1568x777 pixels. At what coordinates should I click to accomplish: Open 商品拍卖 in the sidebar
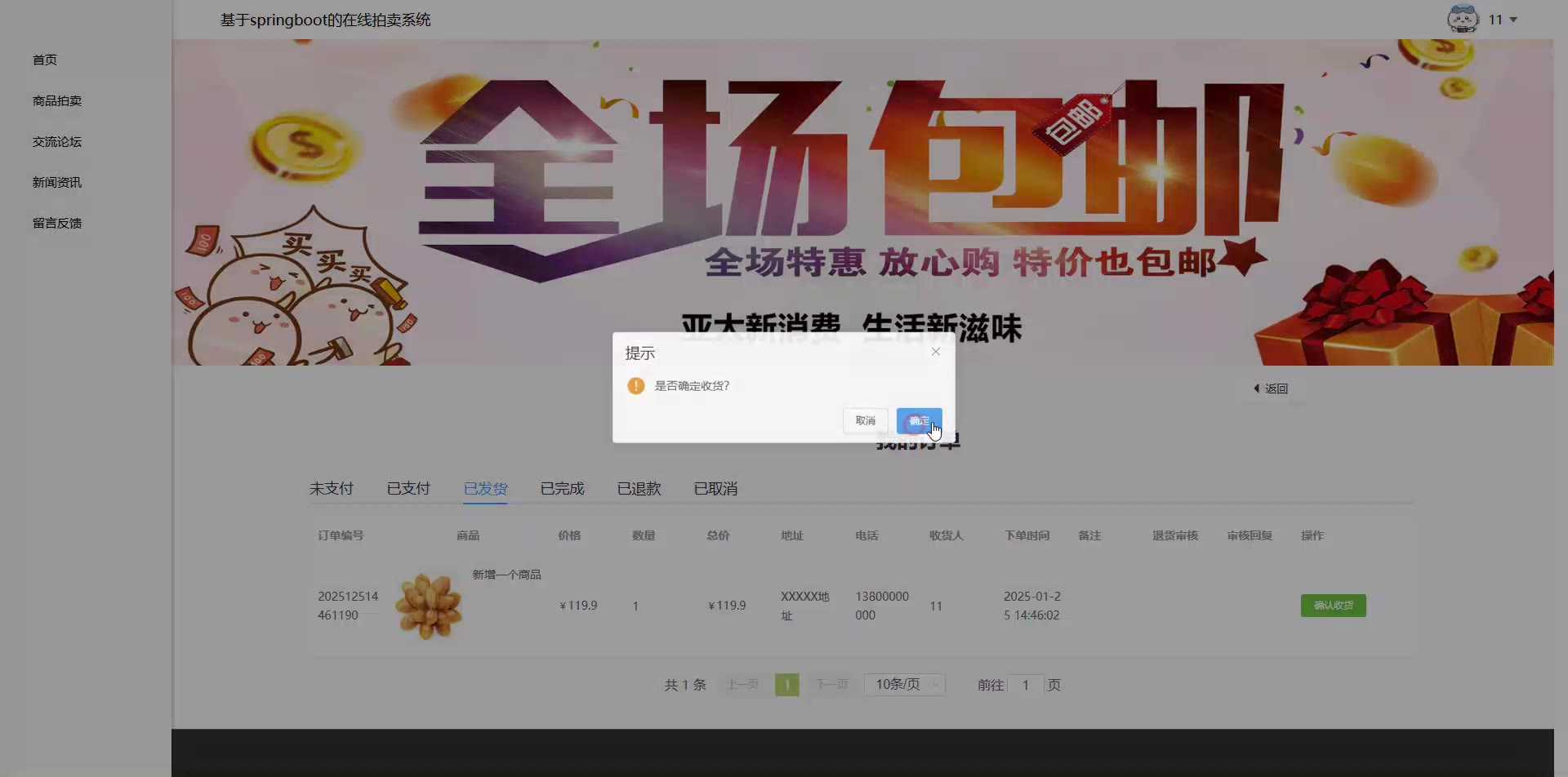pos(57,101)
